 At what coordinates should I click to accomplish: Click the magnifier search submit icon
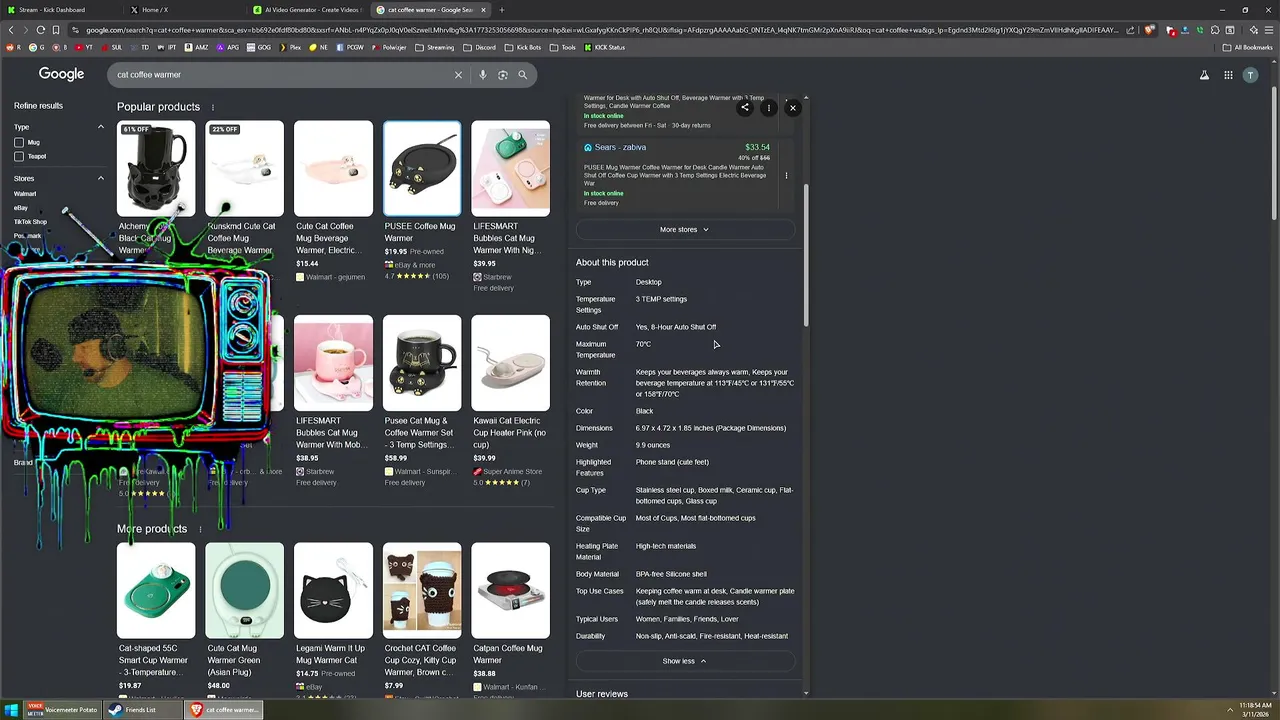coord(522,75)
